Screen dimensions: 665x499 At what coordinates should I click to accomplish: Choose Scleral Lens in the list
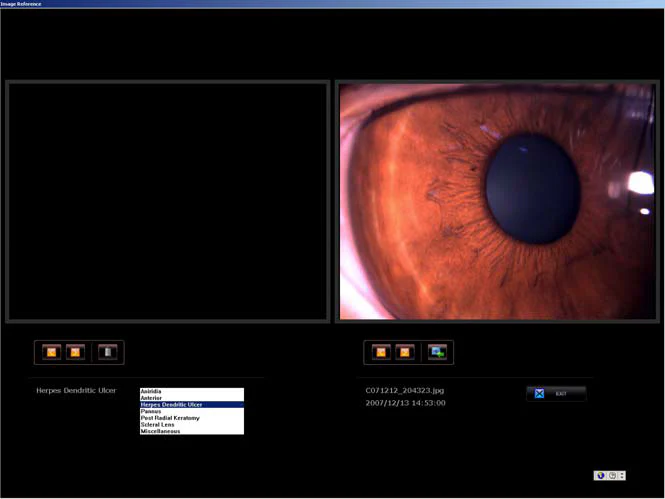tap(191, 425)
